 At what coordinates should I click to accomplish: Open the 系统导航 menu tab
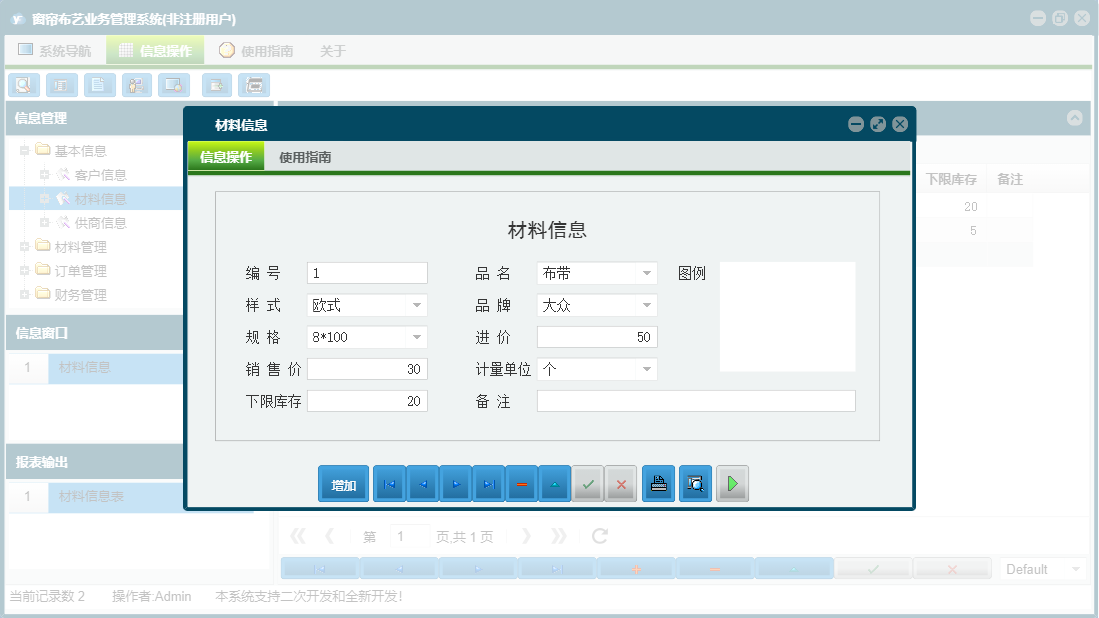coord(55,50)
